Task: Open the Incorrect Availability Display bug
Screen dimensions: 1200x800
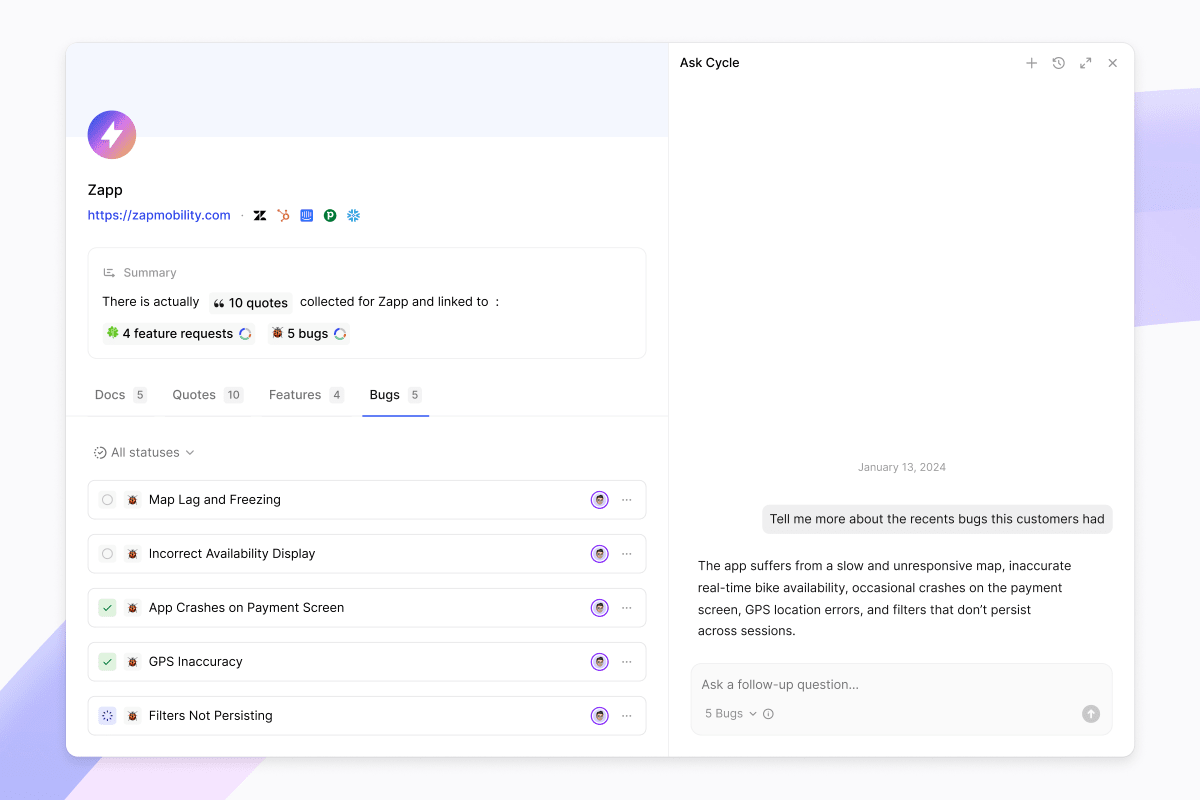Action: click(367, 554)
